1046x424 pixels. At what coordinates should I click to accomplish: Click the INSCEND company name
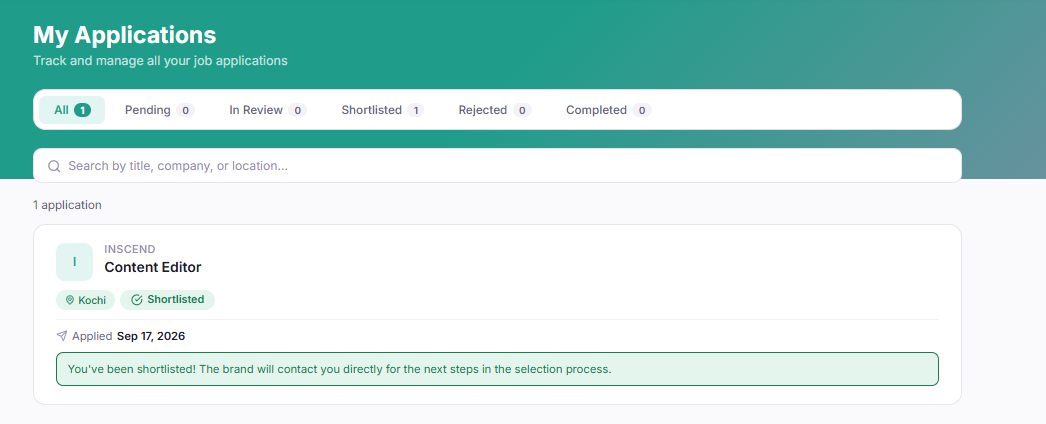[130, 249]
